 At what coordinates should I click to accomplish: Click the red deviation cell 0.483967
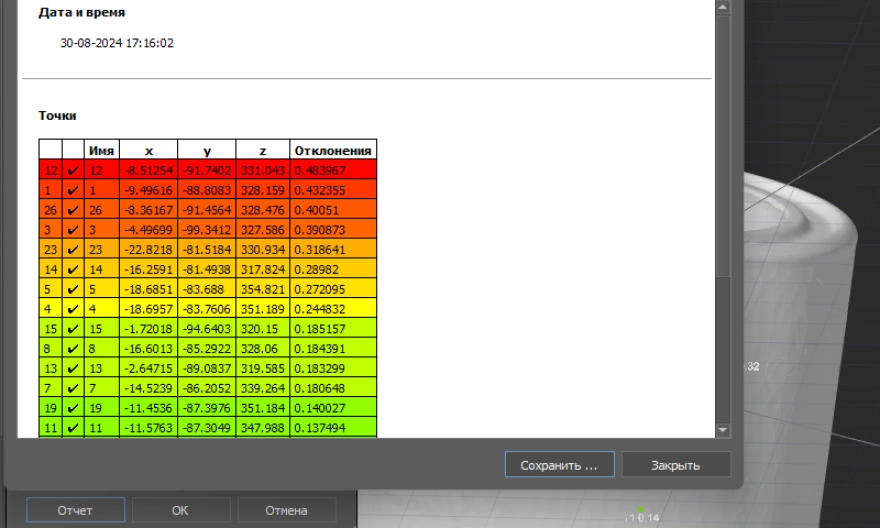pos(333,170)
